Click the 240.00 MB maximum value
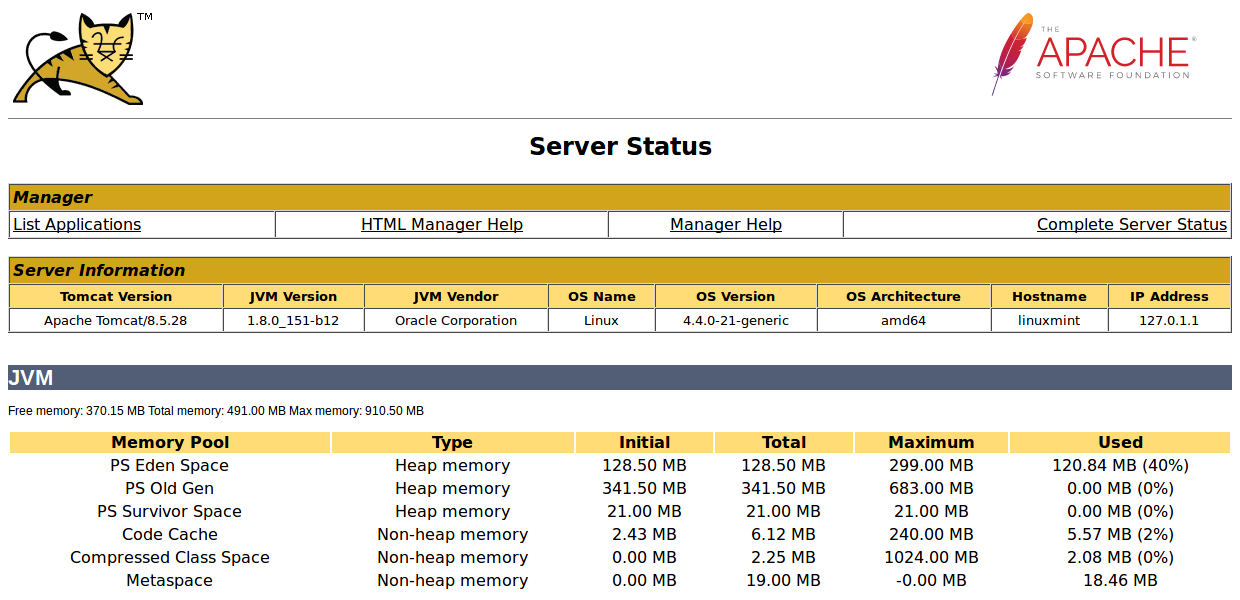 [x=931, y=535]
